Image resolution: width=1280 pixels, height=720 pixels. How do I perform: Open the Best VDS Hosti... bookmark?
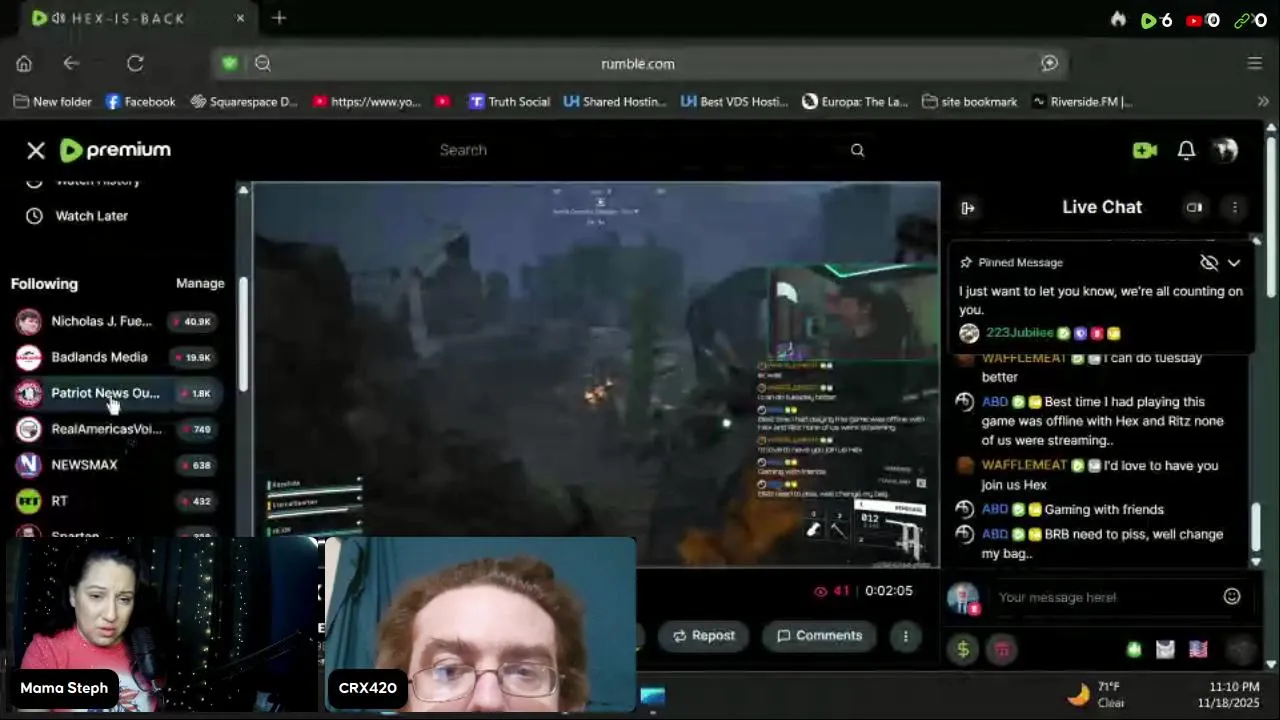click(x=734, y=101)
